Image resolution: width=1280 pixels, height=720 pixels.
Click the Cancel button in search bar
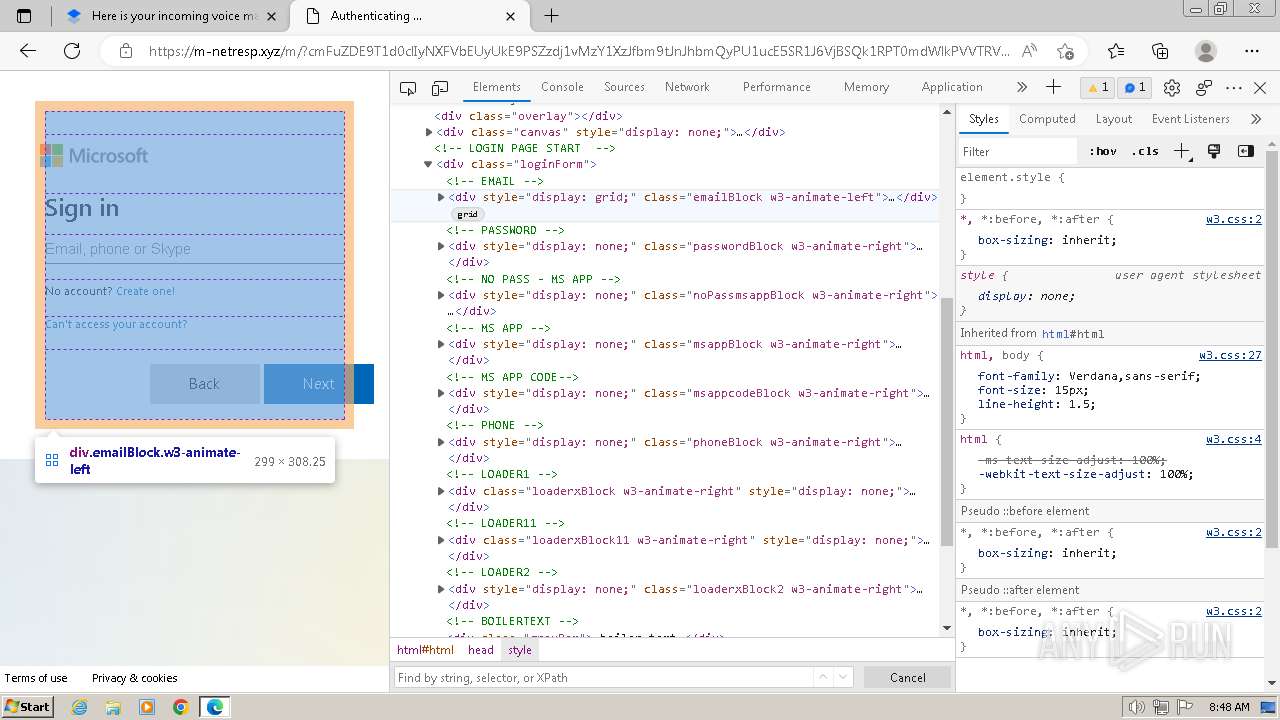(908, 677)
